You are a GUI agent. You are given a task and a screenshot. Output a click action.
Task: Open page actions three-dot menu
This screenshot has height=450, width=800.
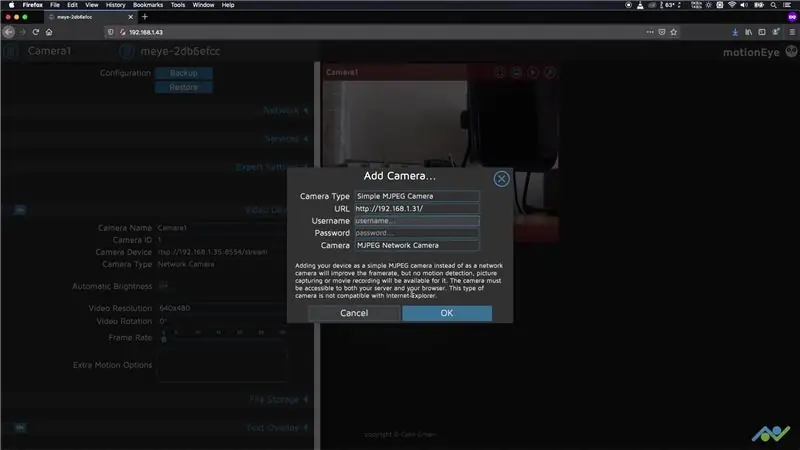(x=649, y=32)
